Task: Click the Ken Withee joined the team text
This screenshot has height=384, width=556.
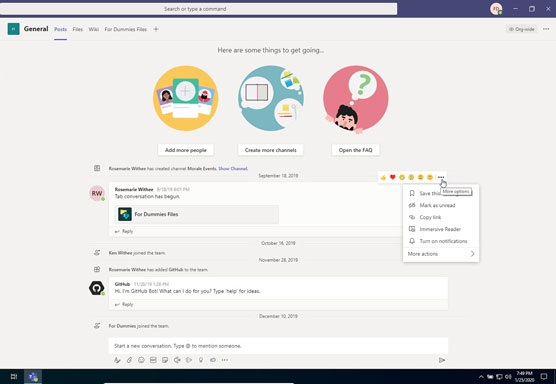Action: [x=137, y=253]
